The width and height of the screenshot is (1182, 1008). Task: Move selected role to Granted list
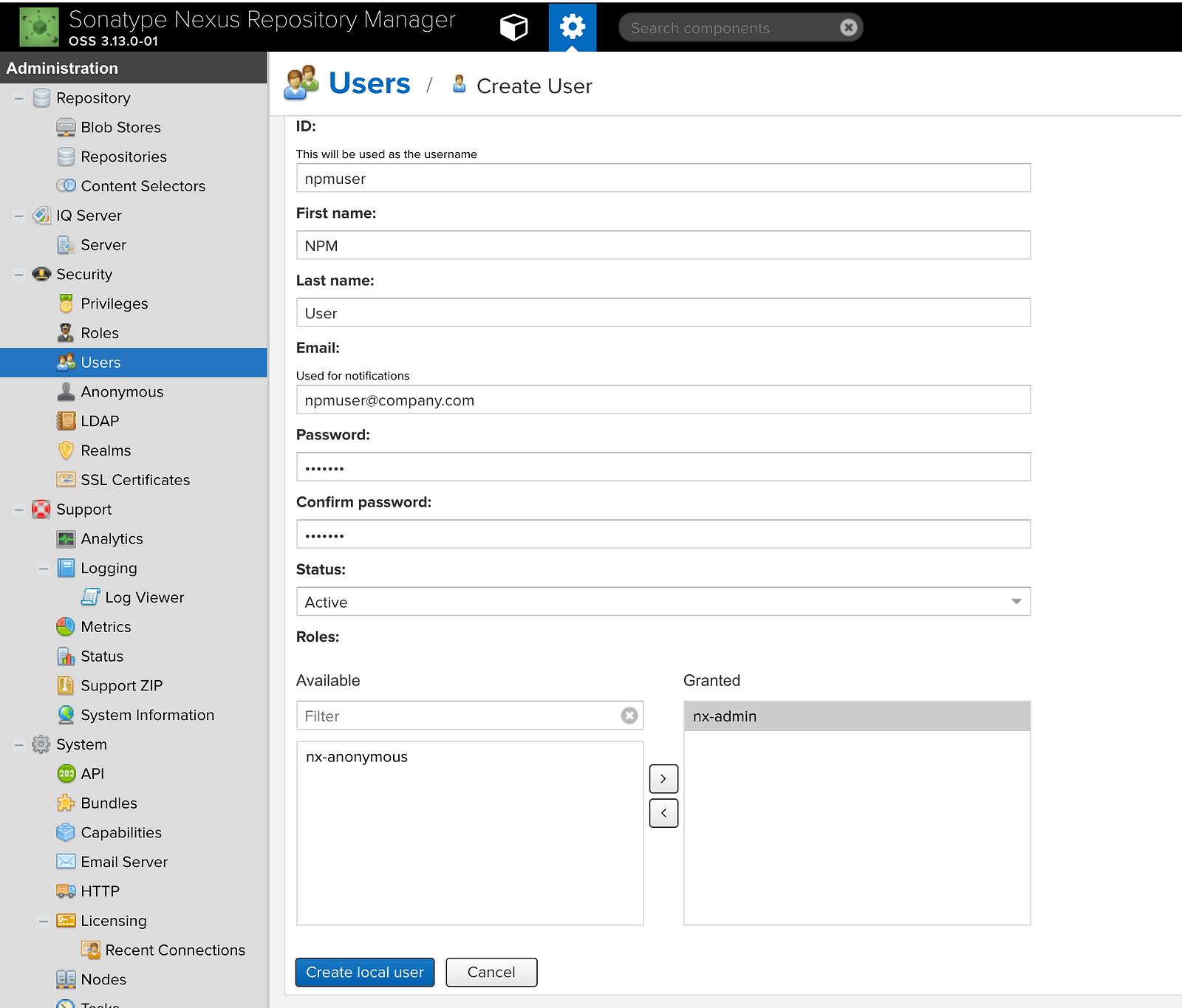(663, 778)
